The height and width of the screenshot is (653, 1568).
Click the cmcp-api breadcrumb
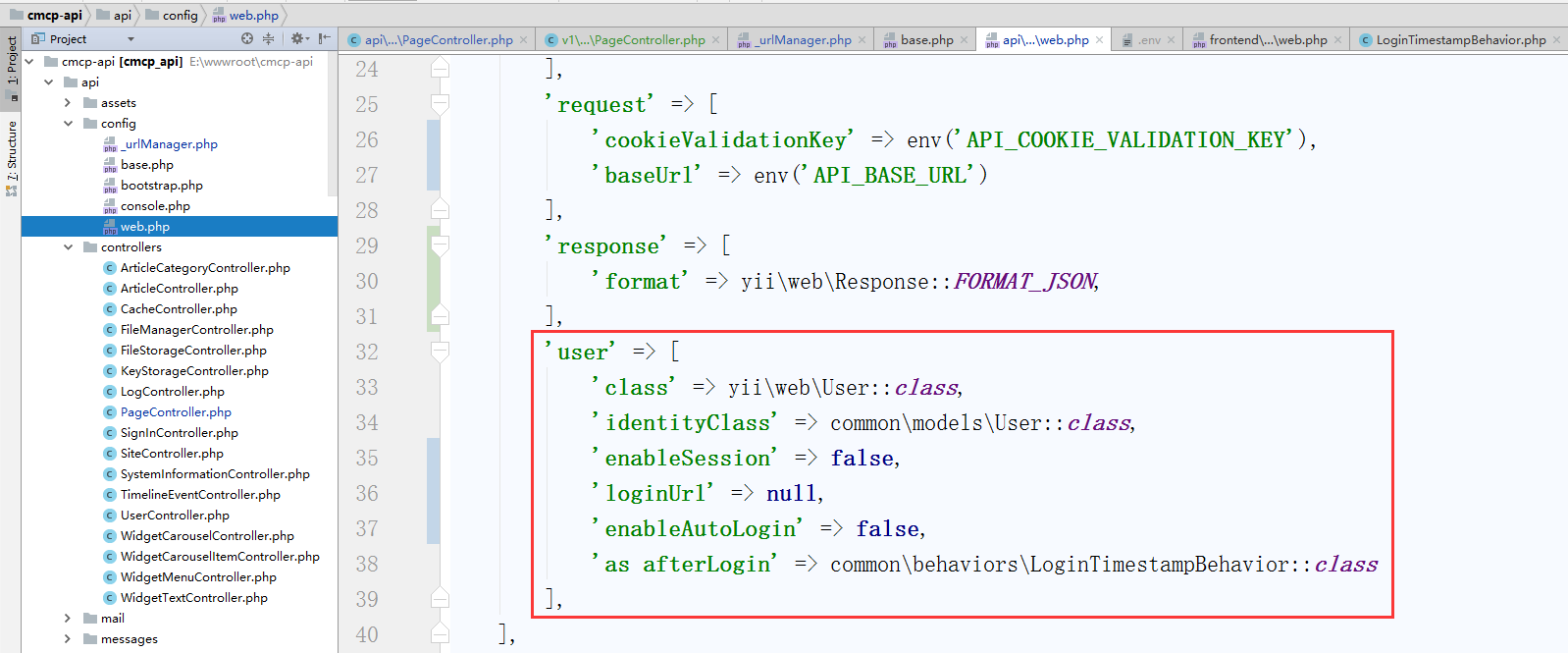point(45,15)
